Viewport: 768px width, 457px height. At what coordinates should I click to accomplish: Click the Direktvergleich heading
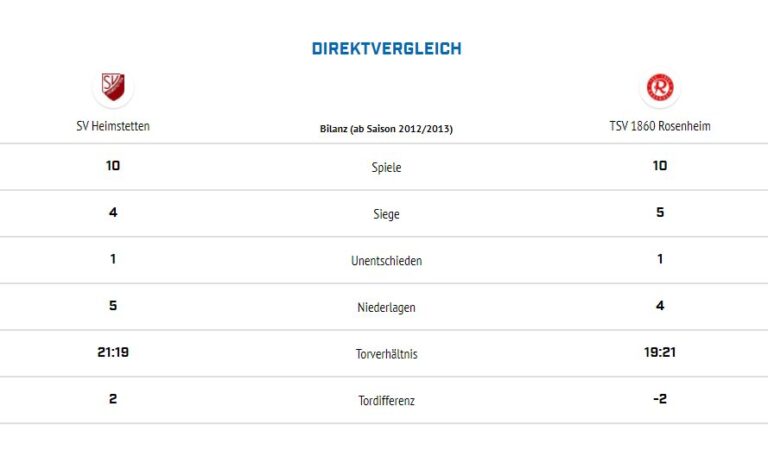[x=386, y=48]
